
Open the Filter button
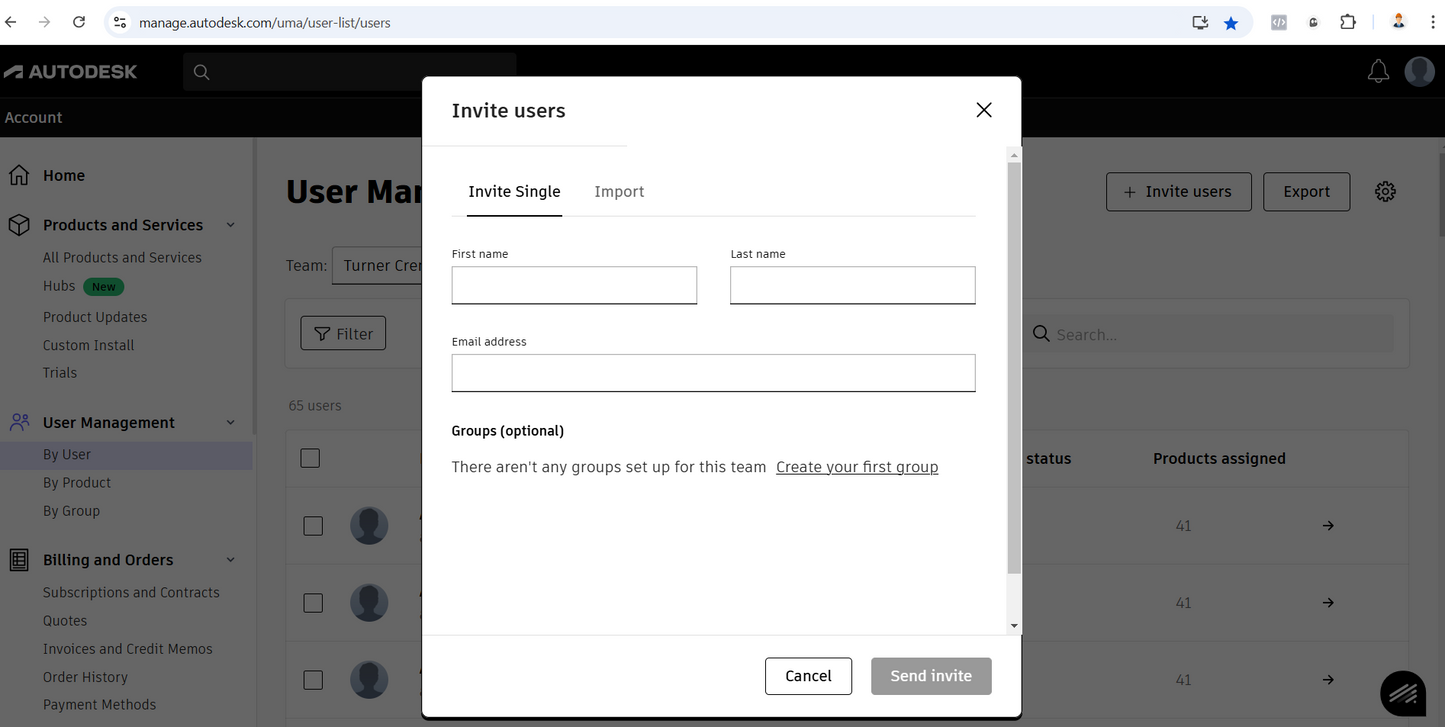pos(343,334)
